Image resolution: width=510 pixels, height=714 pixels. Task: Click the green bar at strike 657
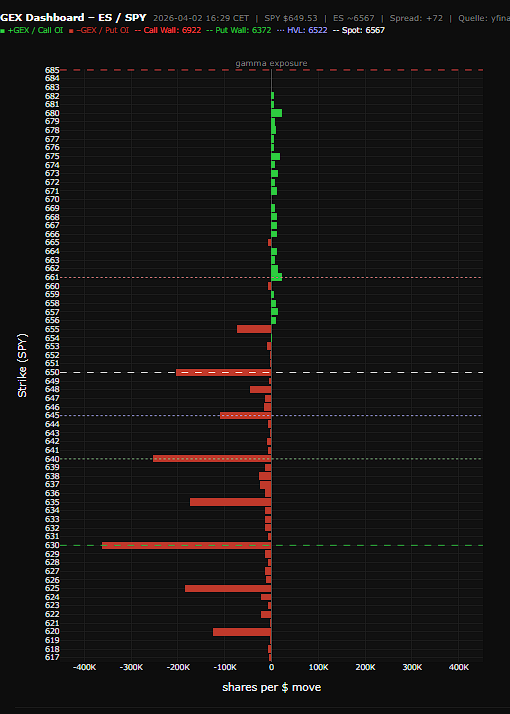275,311
